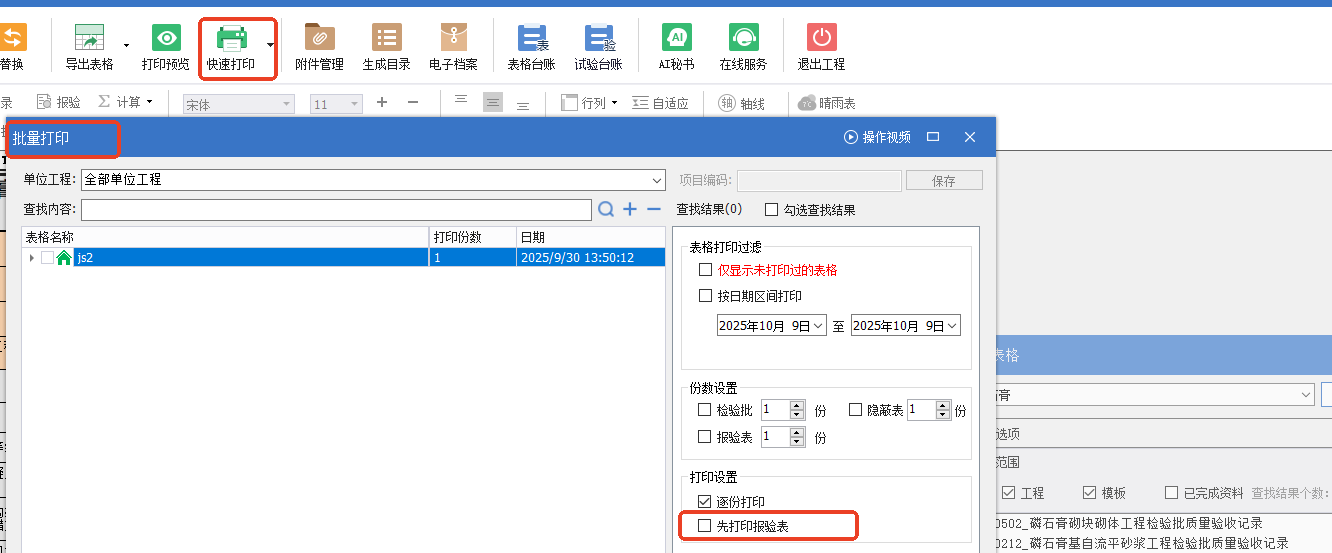Viewport: 1332px width, 553px height.
Task: Click the 生成目录 icon
Action: point(386,39)
